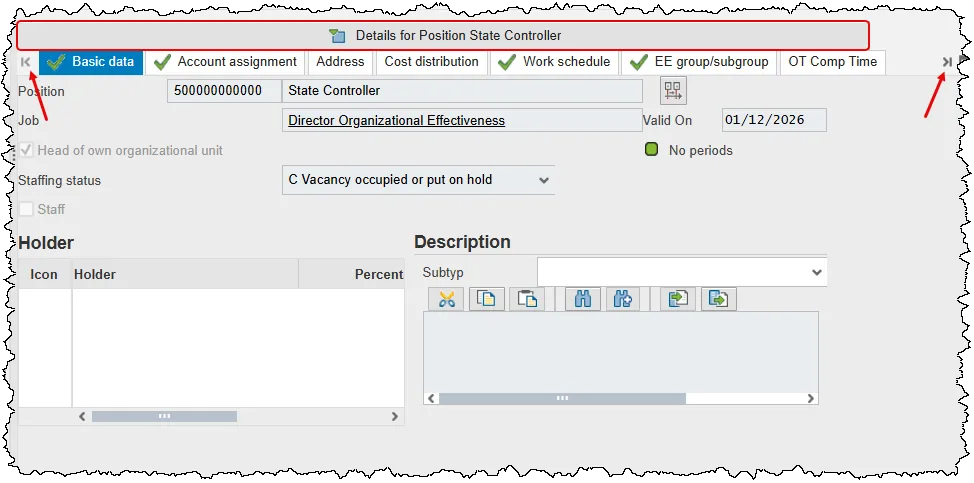
Task: Click the No periods text
Action: pos(701,150)
